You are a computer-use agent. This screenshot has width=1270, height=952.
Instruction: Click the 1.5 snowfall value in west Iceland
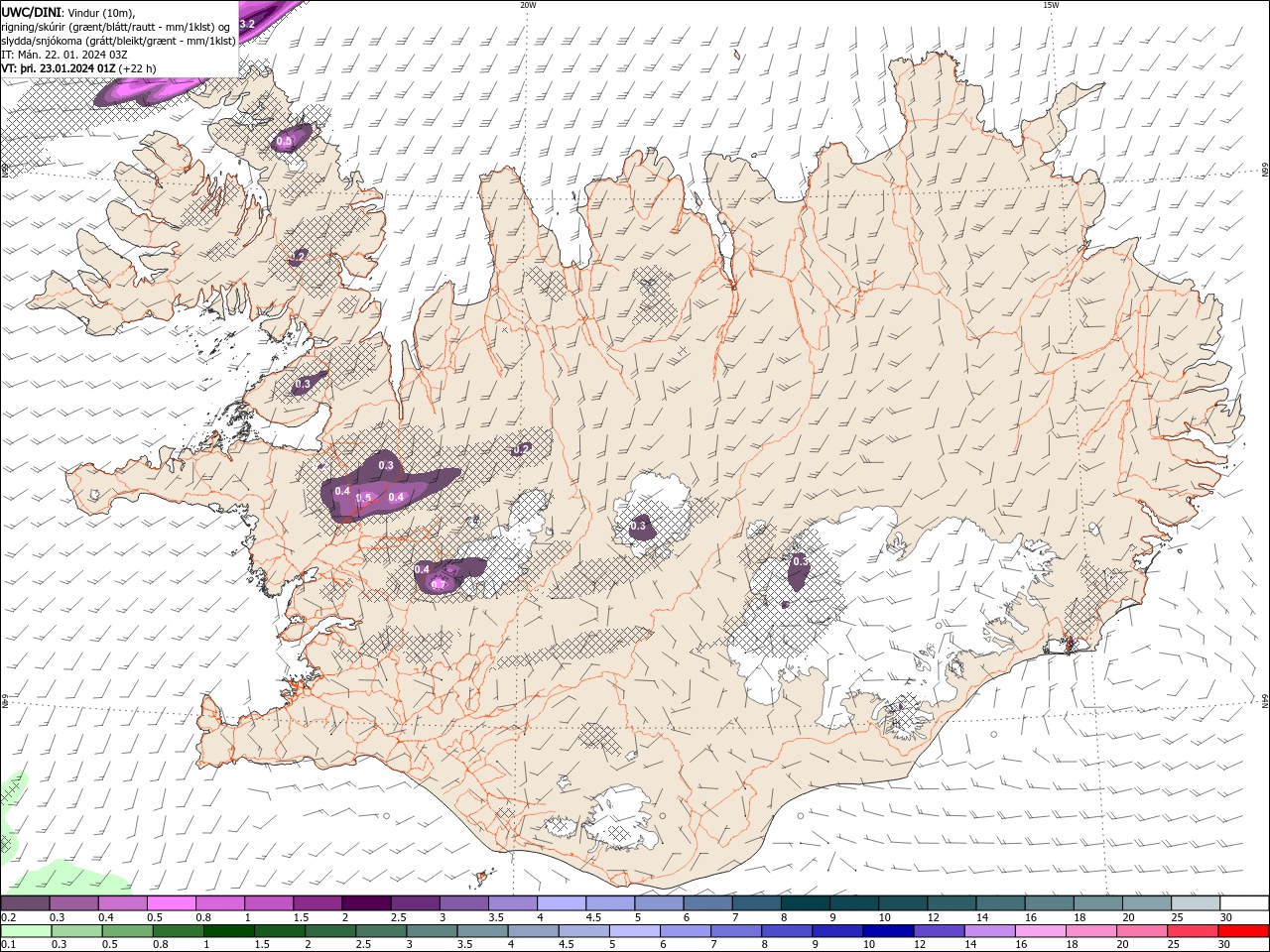[363, 498]
